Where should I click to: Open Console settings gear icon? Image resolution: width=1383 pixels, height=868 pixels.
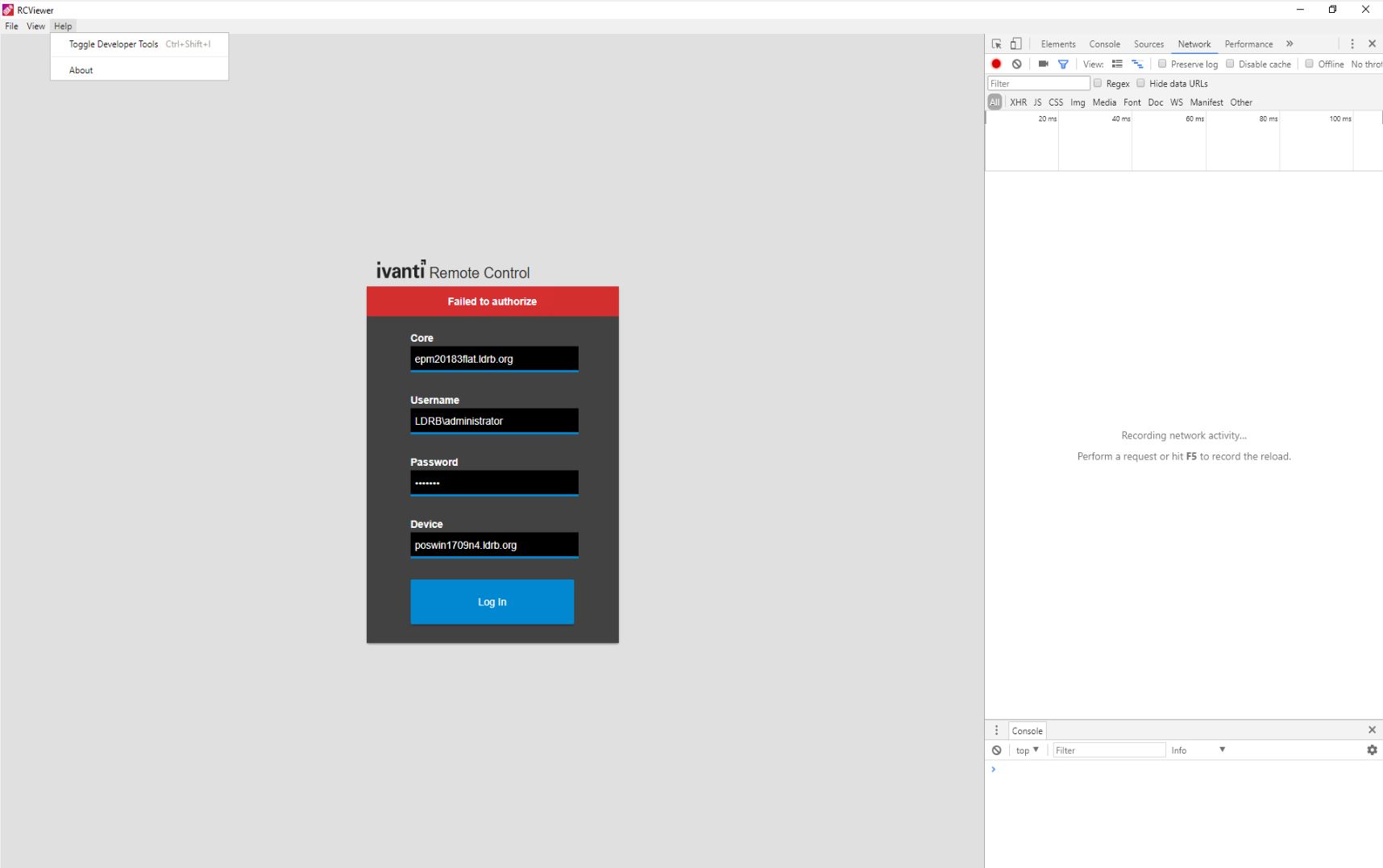pyautogui.click(x=1371, y=750)
